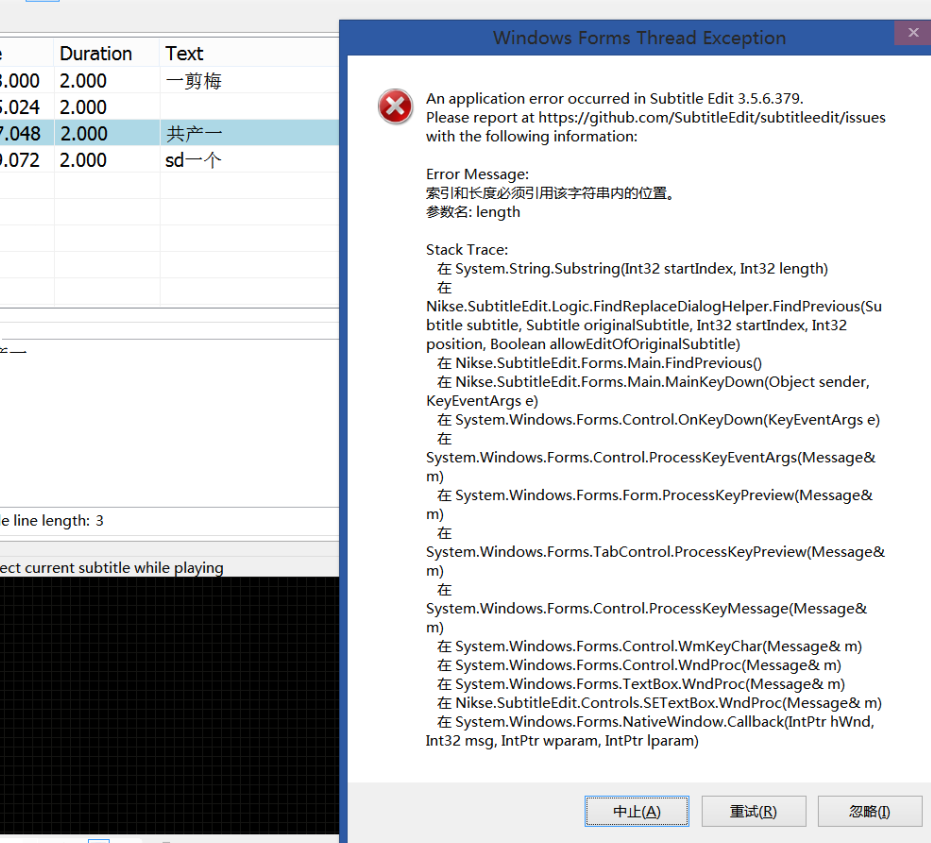Click the 参数名: length line

coord(473,212)
